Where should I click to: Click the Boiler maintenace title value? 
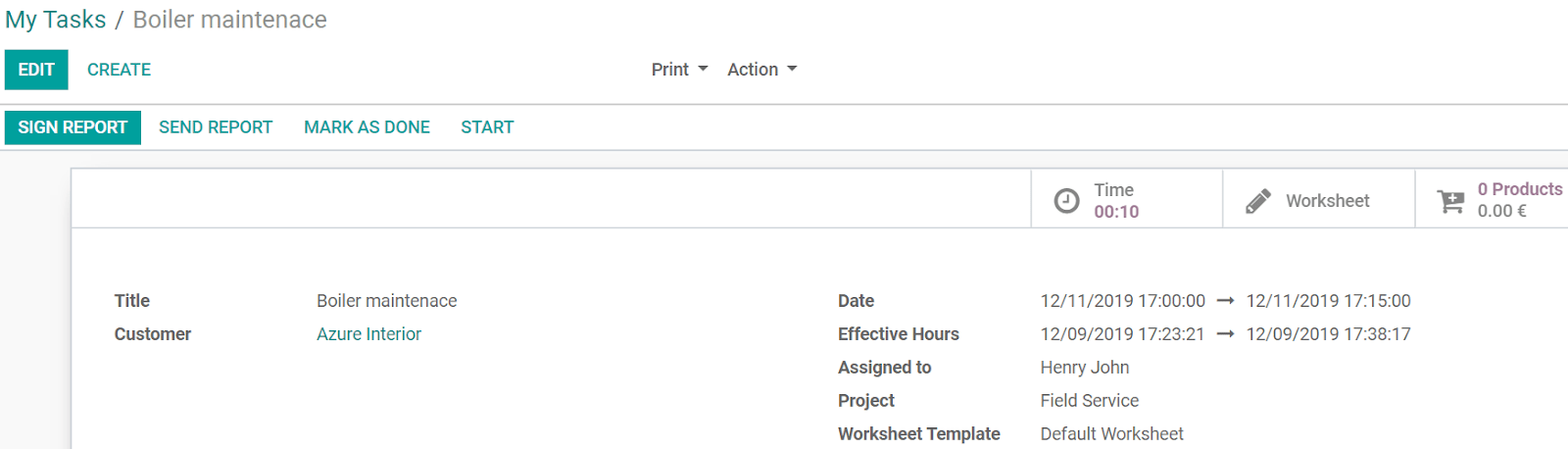click(x=386, y=301)
